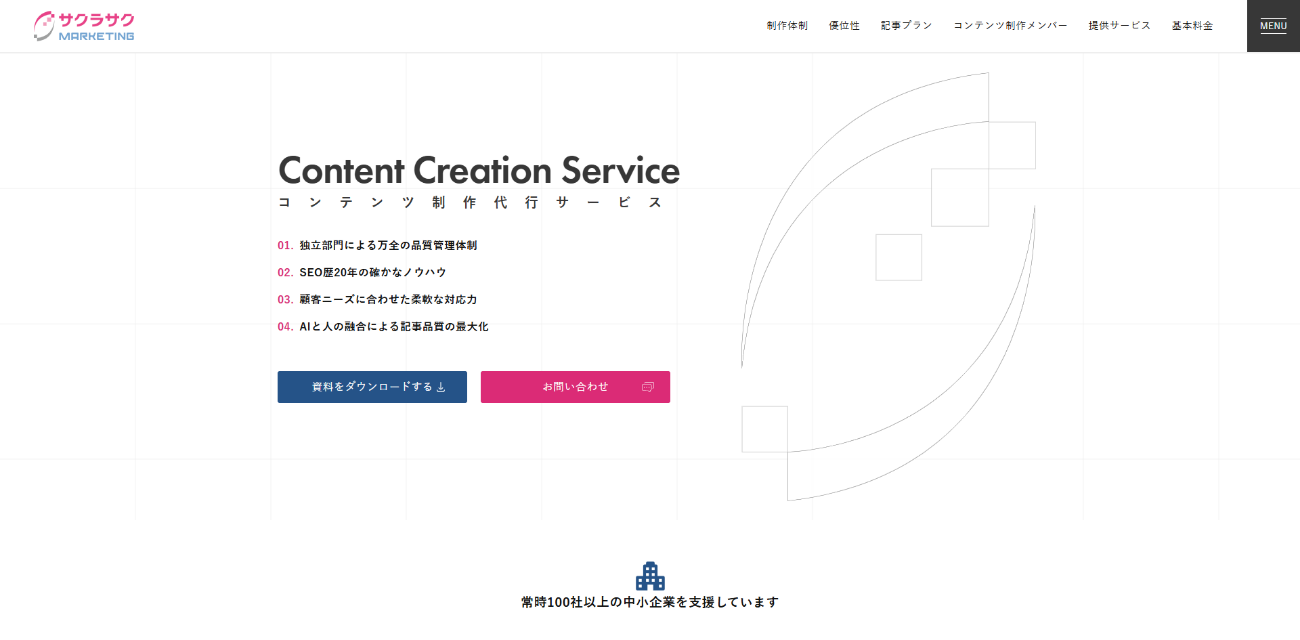This screenshot has width=1300, height=640.
Task: Open the dark MENU button
Action: pyautogui.click(x=1273, y=26)
